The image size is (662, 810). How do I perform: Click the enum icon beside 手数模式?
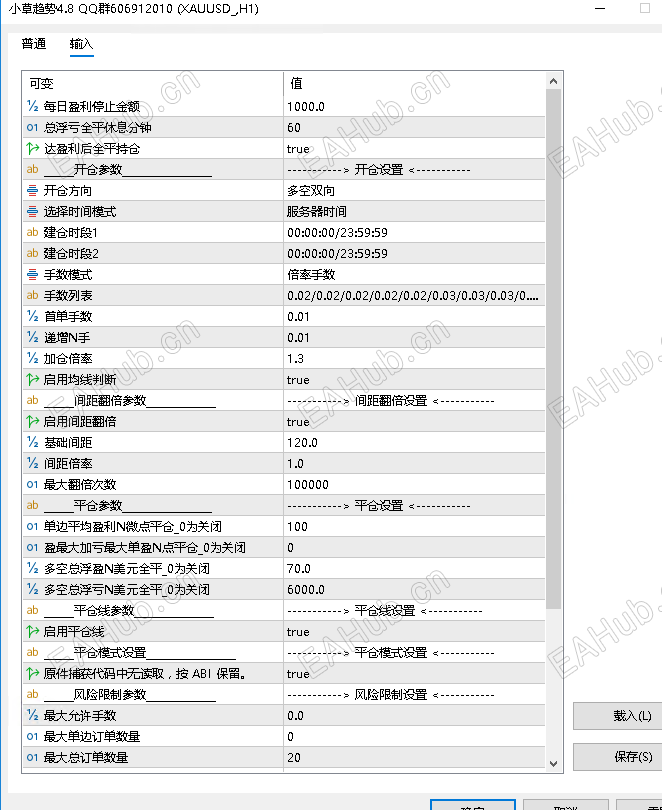click(33, 275)
